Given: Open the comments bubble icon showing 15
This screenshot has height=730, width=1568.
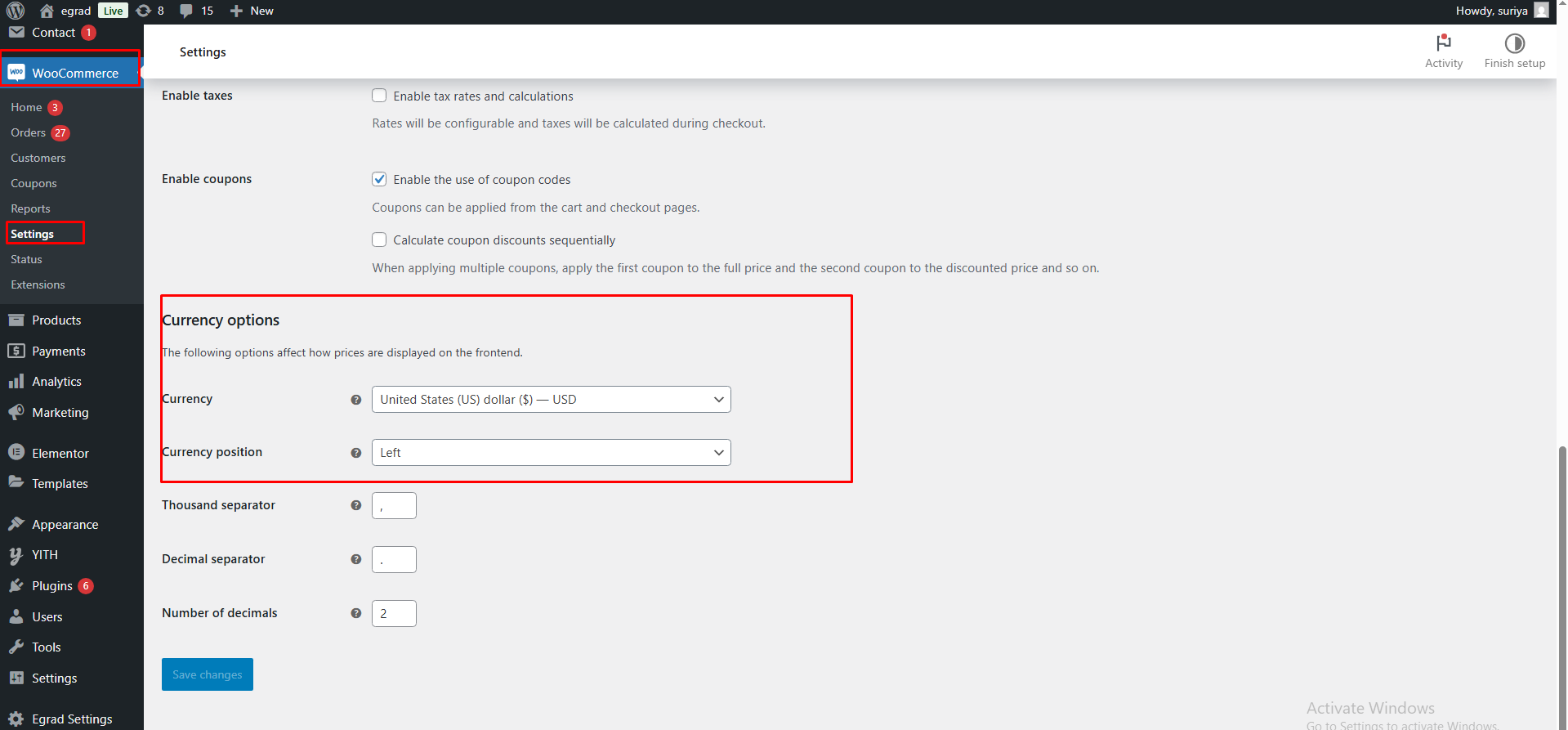Looking at the screenshot, I should pos(186,11).
